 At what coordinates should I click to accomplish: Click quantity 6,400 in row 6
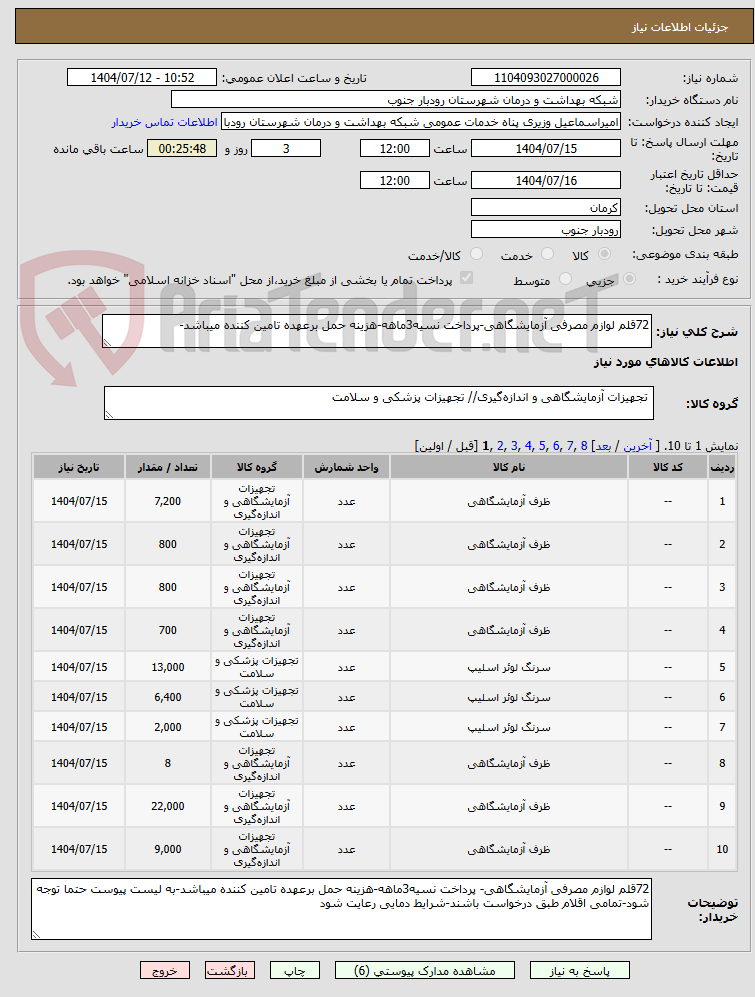coord(168,697)
